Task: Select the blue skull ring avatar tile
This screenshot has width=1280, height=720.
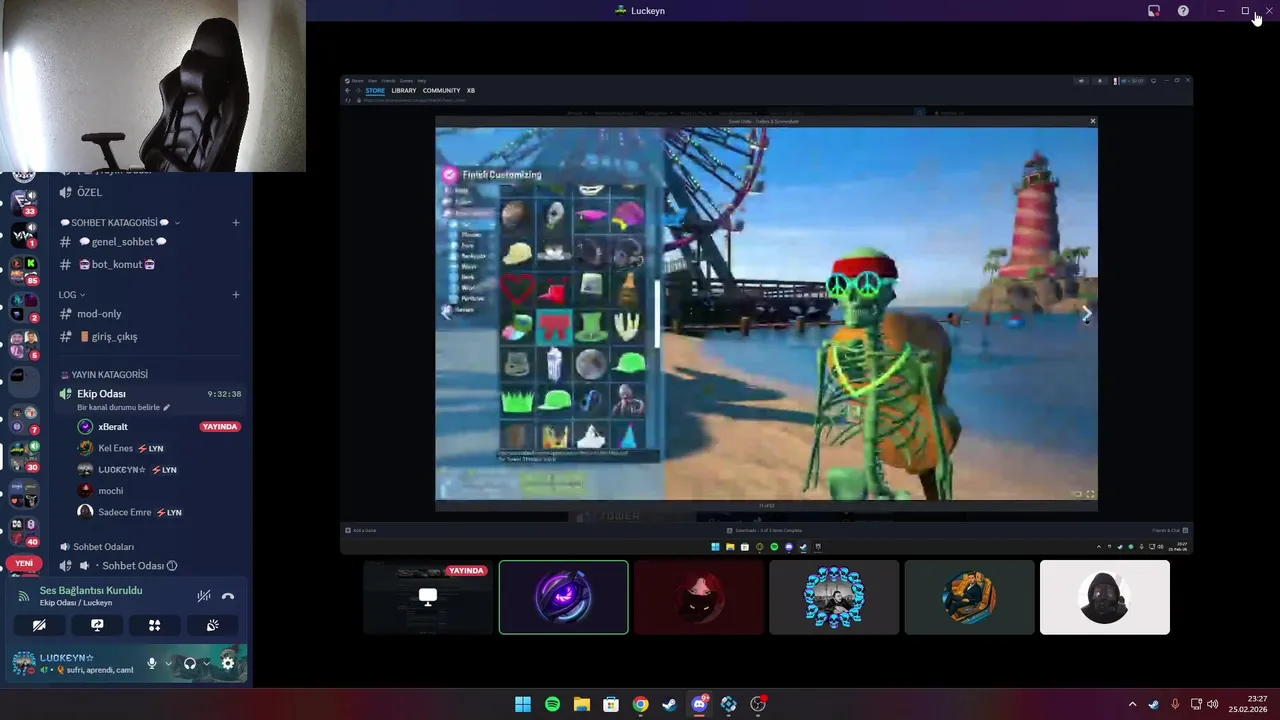Action: click(834, 597)
